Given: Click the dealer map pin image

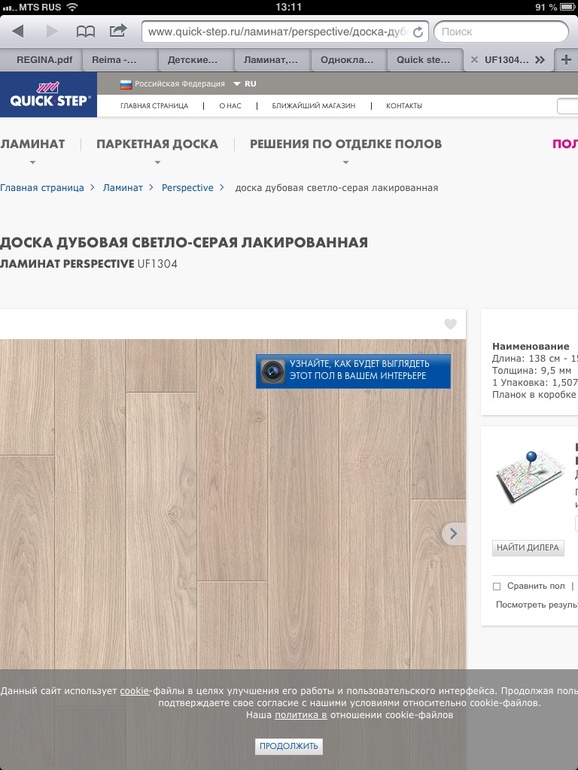Looking at the screenshot, I should click(x=530, y=476).
